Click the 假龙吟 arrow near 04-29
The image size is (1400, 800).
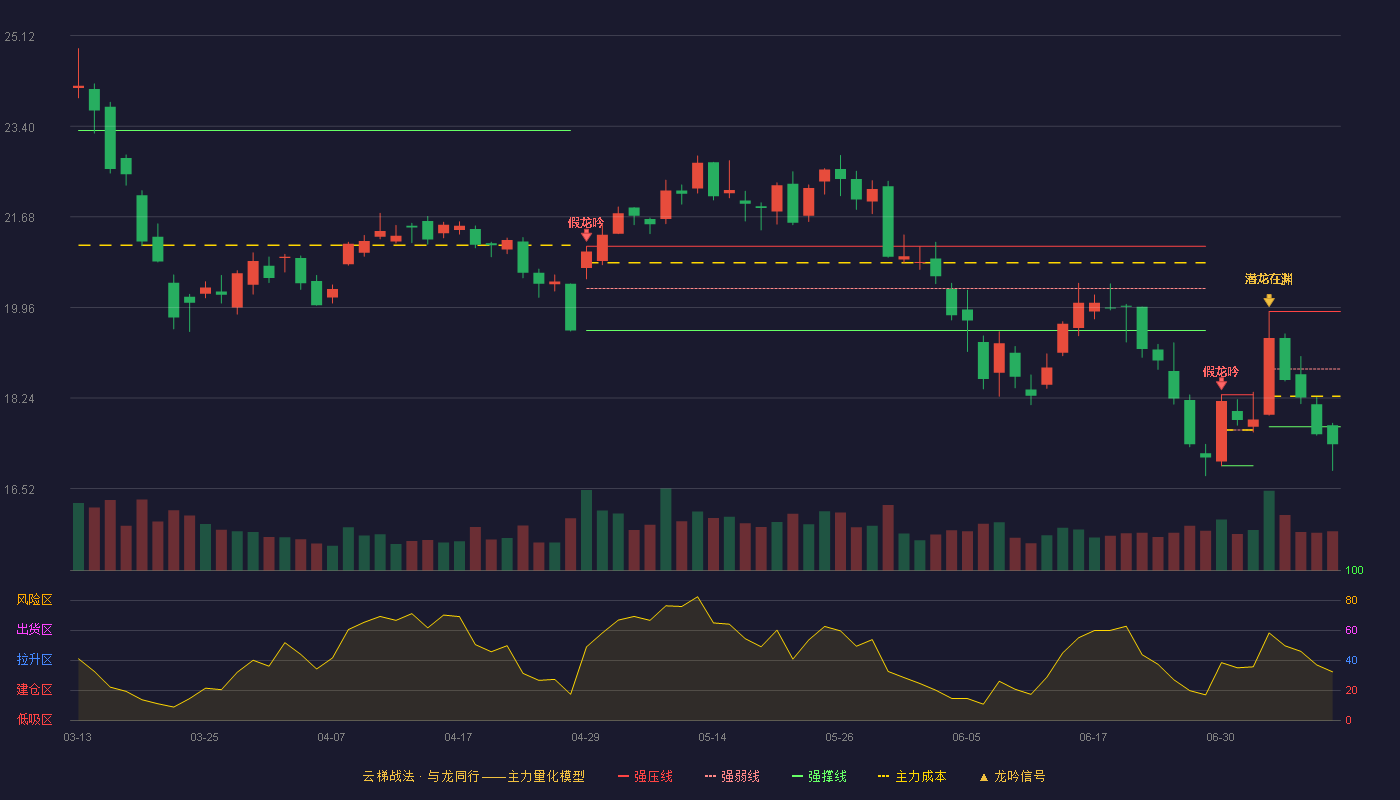pos(587,235)
